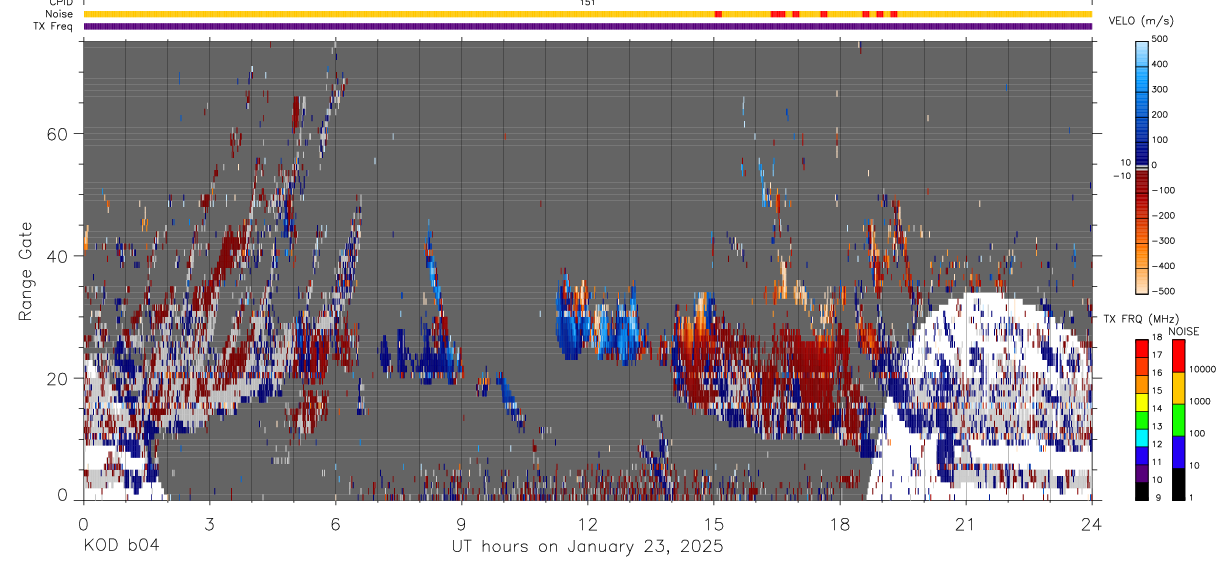Pick the cyan swatch in TX FRQ colorbar

1142,436
